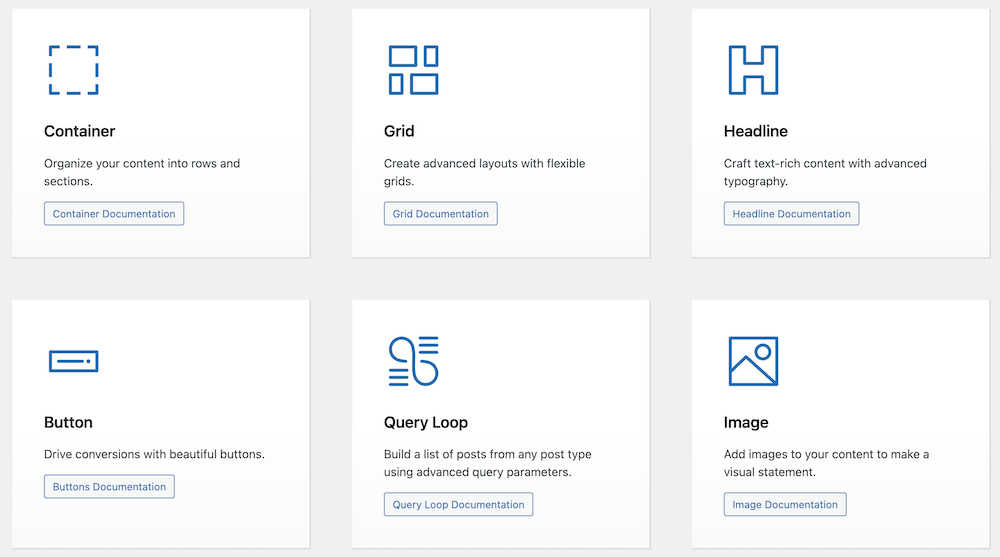Open the Headline Documentation button
The width and height of the screenshot is (1000, 557).
(791, 214)
